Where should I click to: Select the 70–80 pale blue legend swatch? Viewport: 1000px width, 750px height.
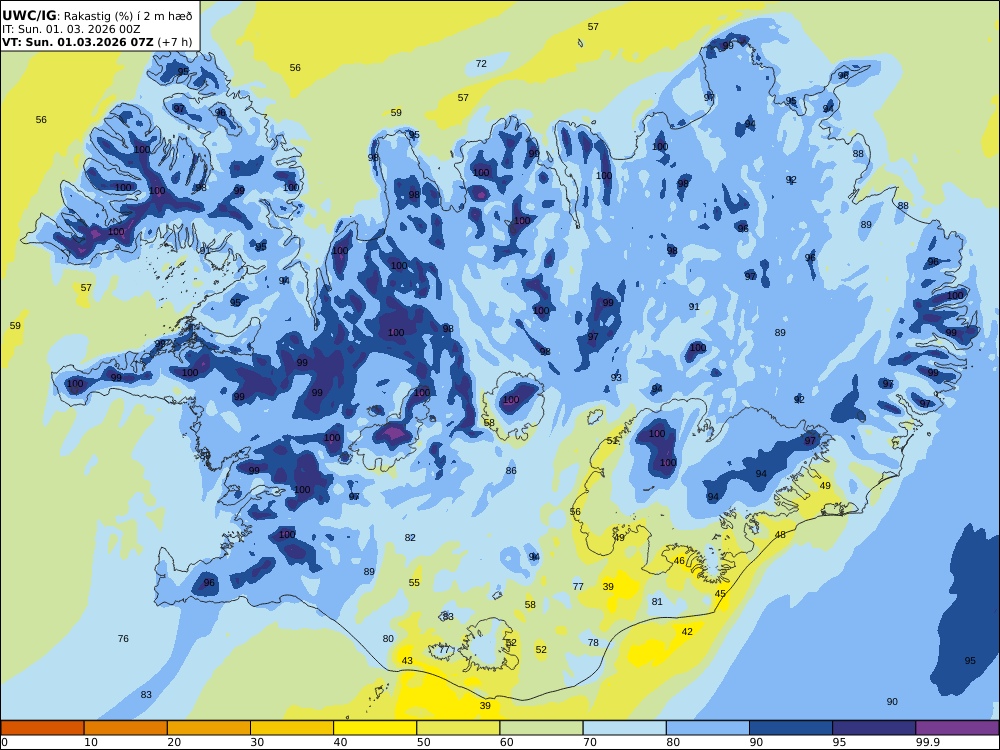click(x=624, y=728)
